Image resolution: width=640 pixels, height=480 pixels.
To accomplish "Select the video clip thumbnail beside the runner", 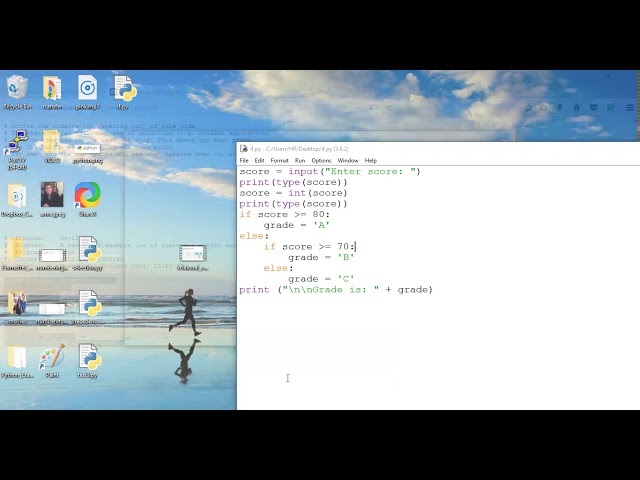I will coord(193,258).
